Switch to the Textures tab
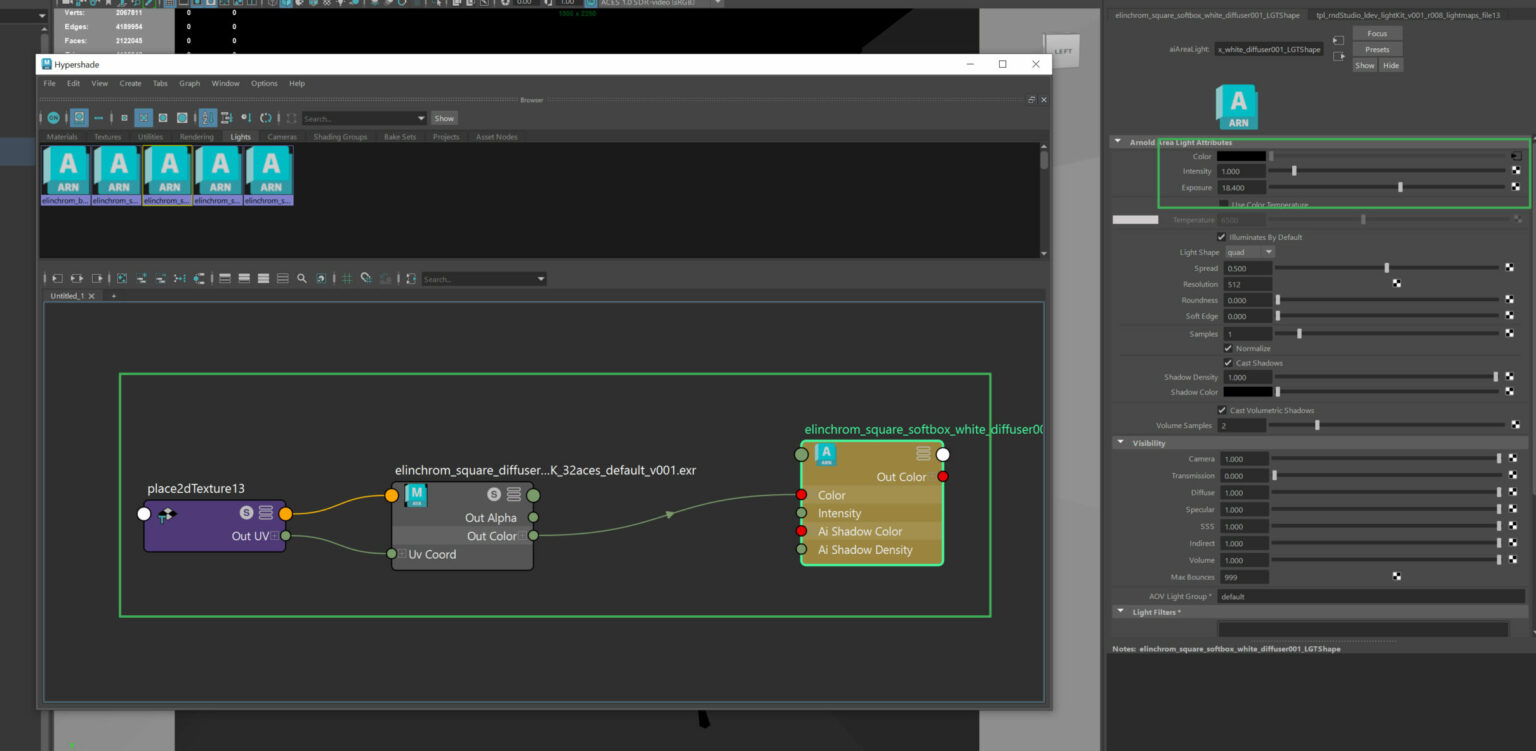The height and width of the screenshot is (751, 1536). (107, 137)
